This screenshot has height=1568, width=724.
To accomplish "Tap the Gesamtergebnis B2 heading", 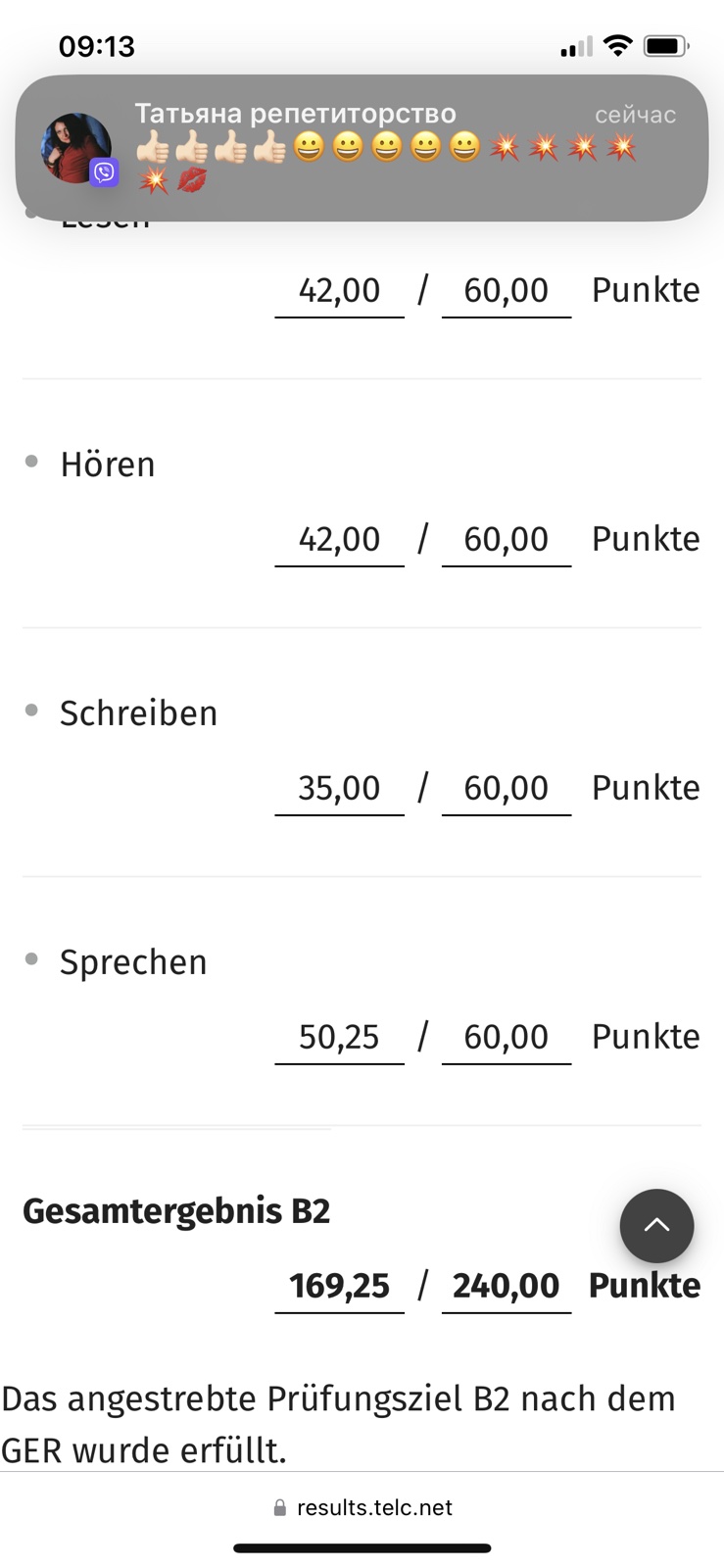I will (176, 1211).
